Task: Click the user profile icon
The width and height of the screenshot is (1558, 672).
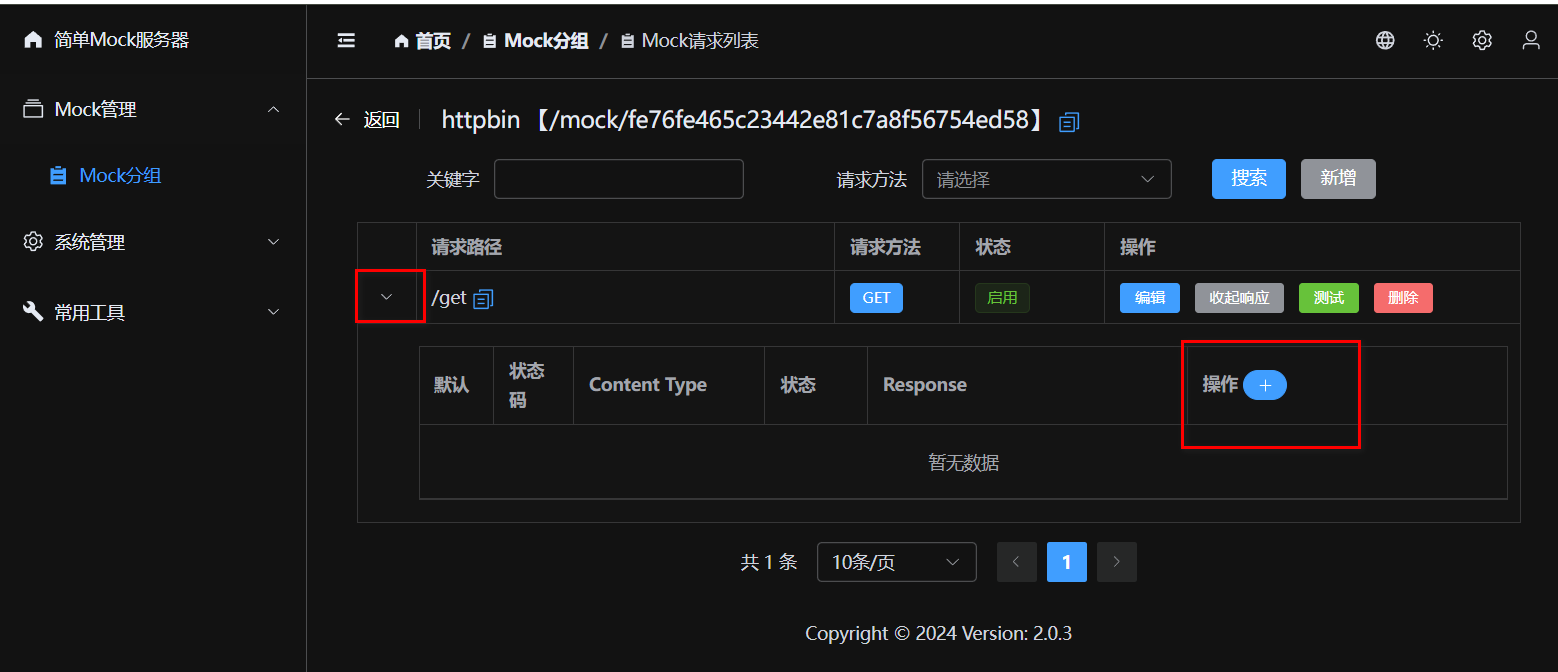Action: [x=1530, y=41]
